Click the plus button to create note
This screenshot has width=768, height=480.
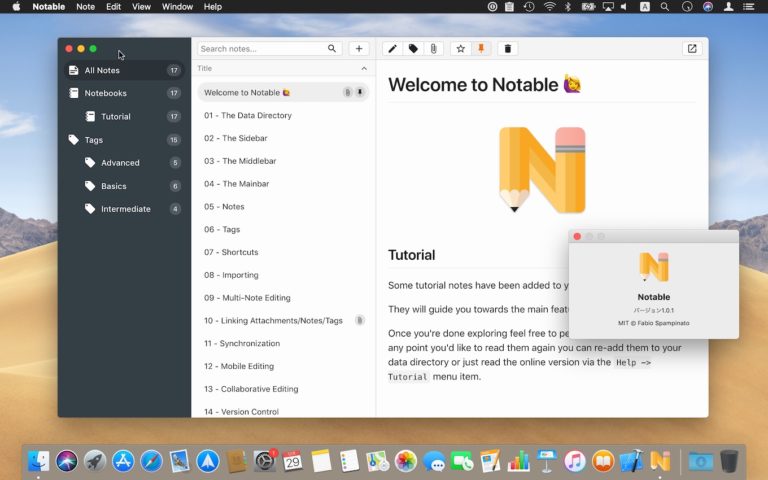(x=359, y=49)
